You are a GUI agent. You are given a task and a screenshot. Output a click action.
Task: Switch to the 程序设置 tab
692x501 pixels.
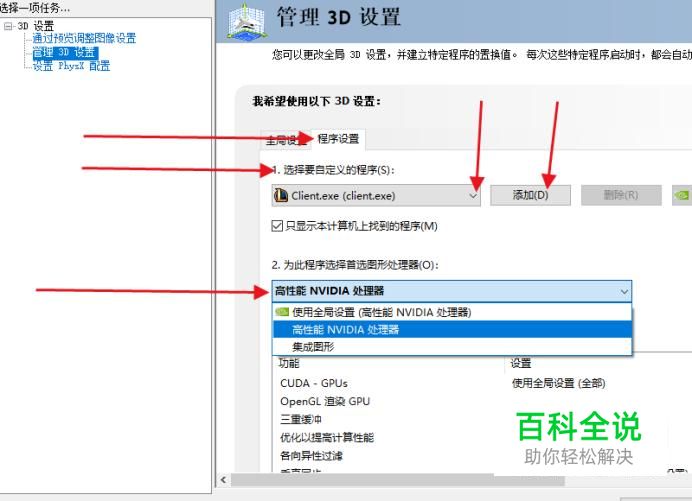click(x=338, y=139)
